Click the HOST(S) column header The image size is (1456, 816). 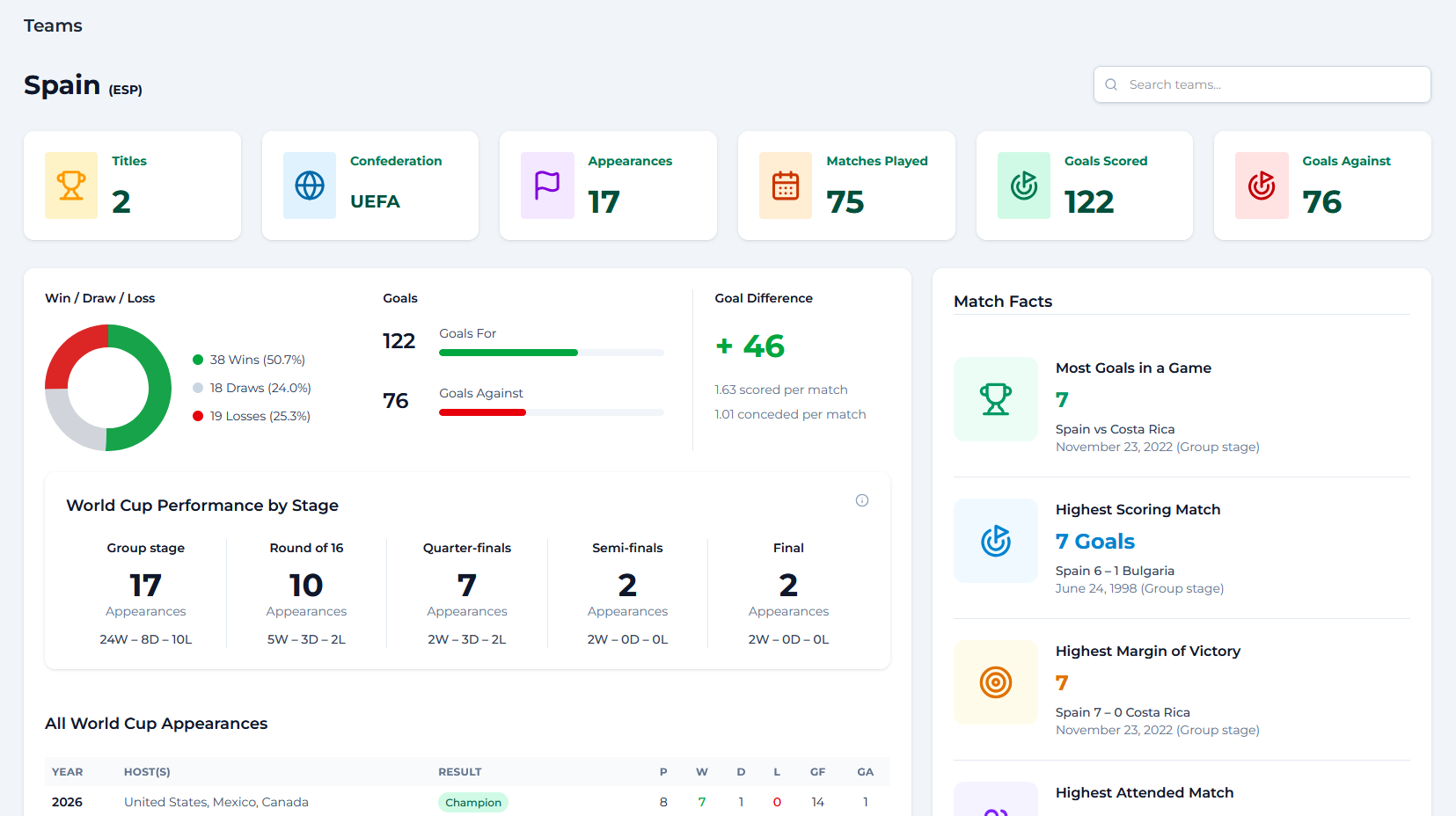pos(147,772)
